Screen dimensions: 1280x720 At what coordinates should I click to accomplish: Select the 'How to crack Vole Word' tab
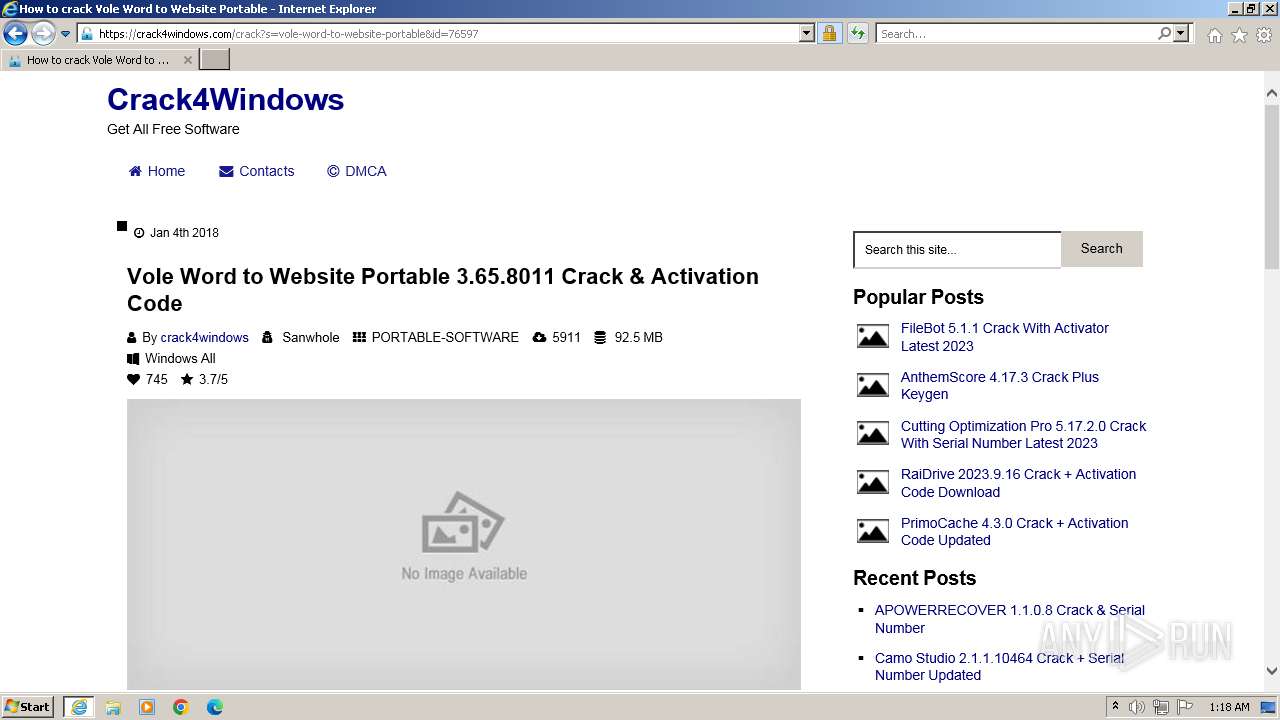pos(98,60)
